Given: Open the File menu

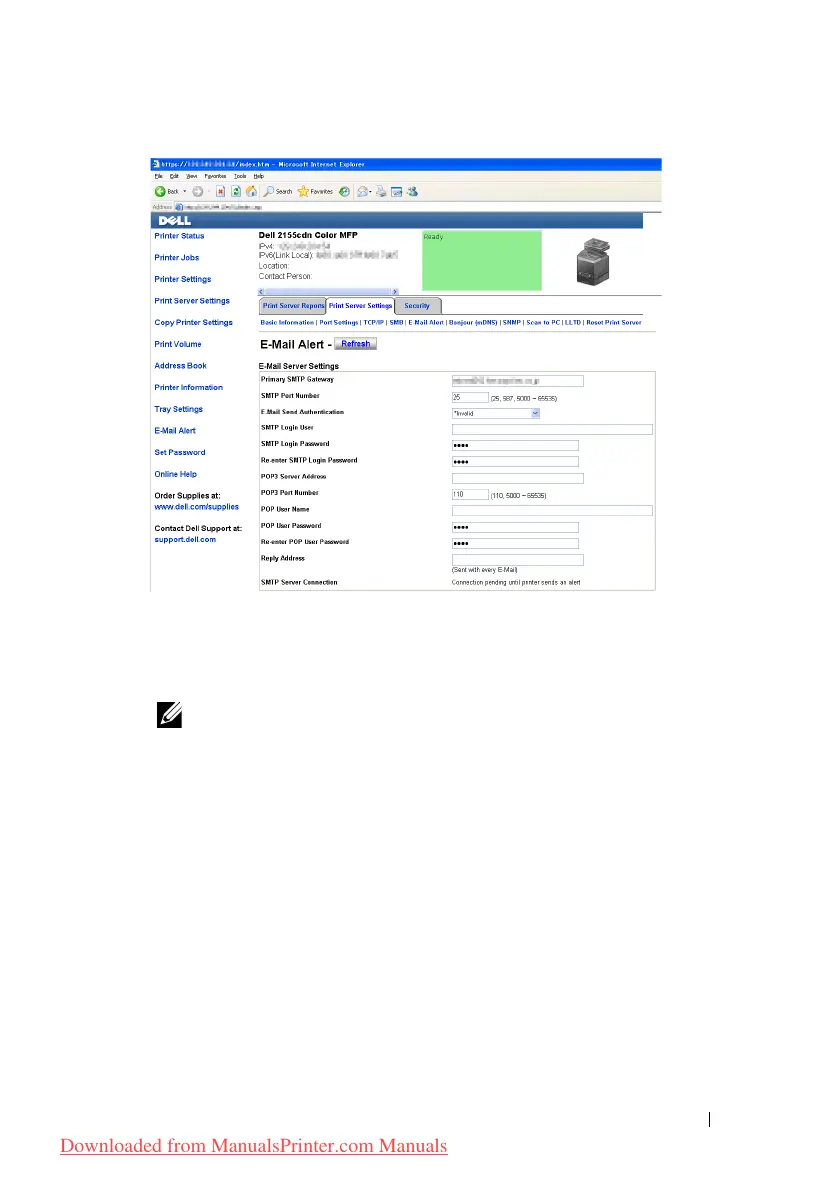Looking at the screenshot, I should [x=158, y=176].
